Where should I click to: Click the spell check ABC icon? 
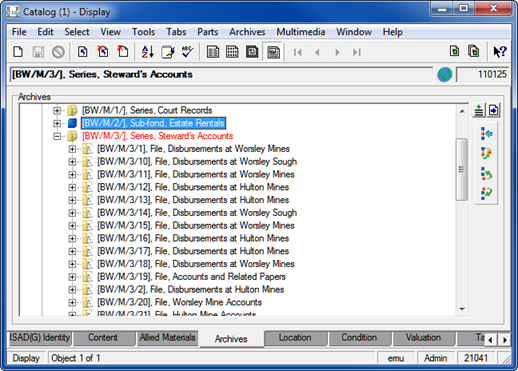(x=187, y=52)
